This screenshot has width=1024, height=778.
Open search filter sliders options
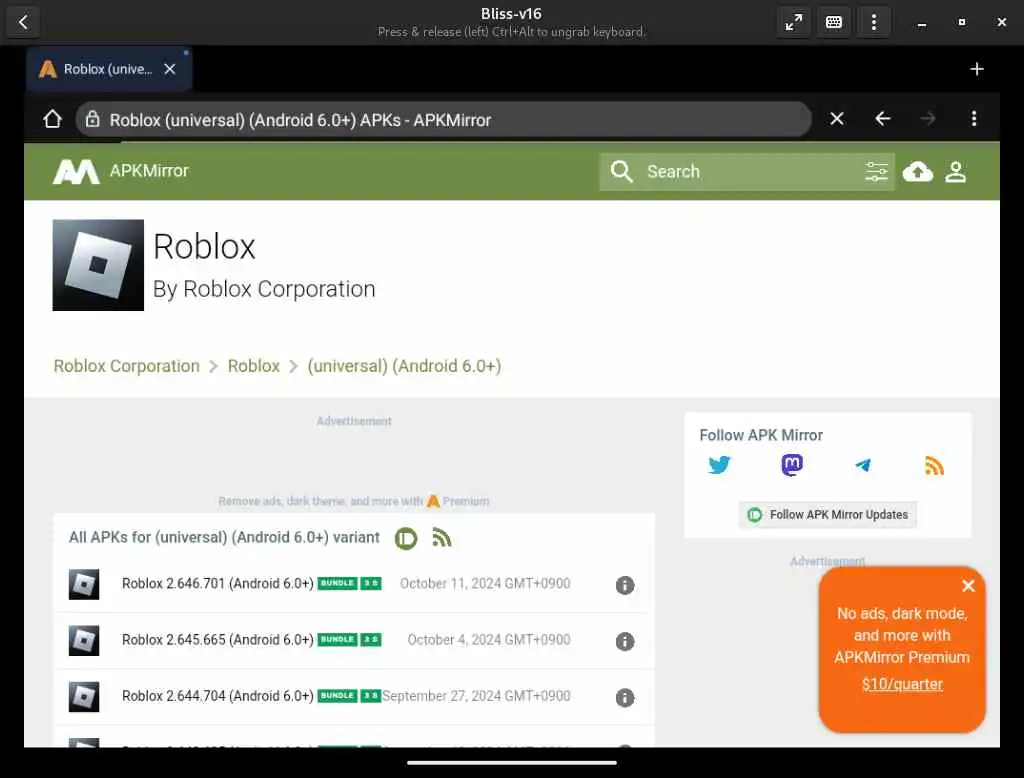coord(876,172)
